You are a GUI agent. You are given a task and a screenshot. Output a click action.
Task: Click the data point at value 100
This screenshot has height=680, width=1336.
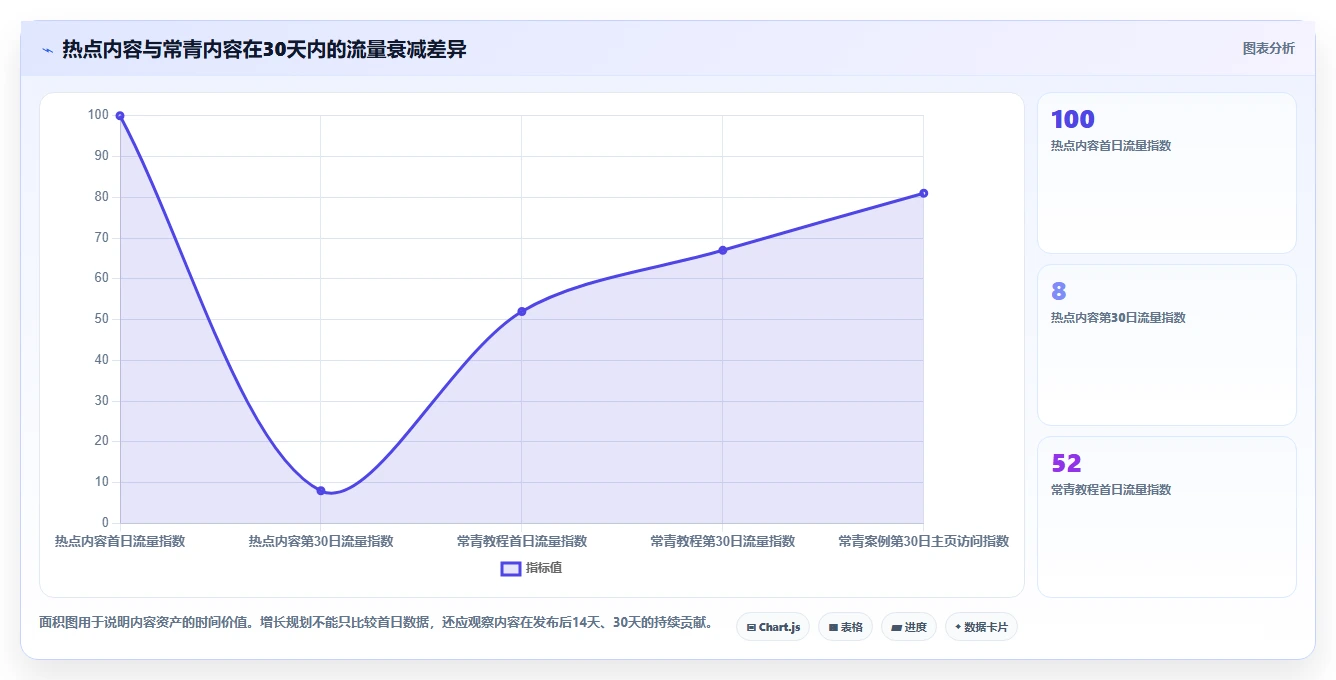120,116
